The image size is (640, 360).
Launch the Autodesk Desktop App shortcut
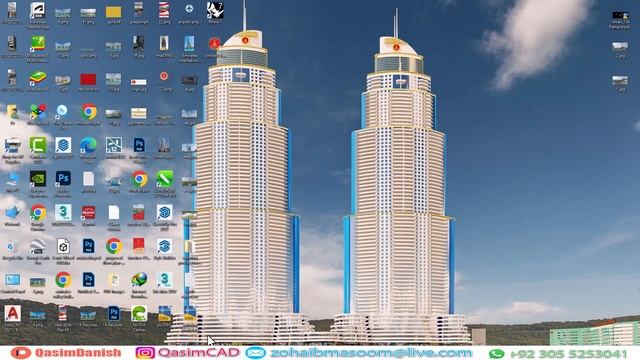pyautogui.click(x=38, y=11)
